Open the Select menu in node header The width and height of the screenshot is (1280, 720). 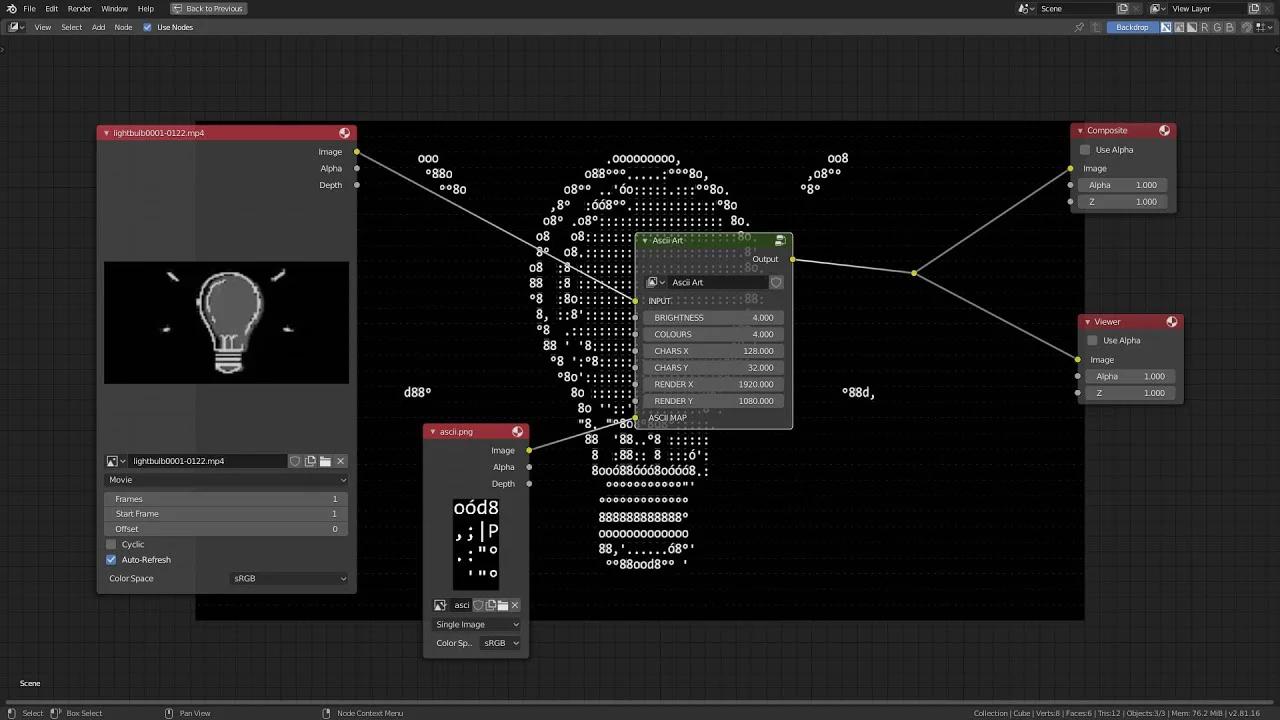pos(72,27)
